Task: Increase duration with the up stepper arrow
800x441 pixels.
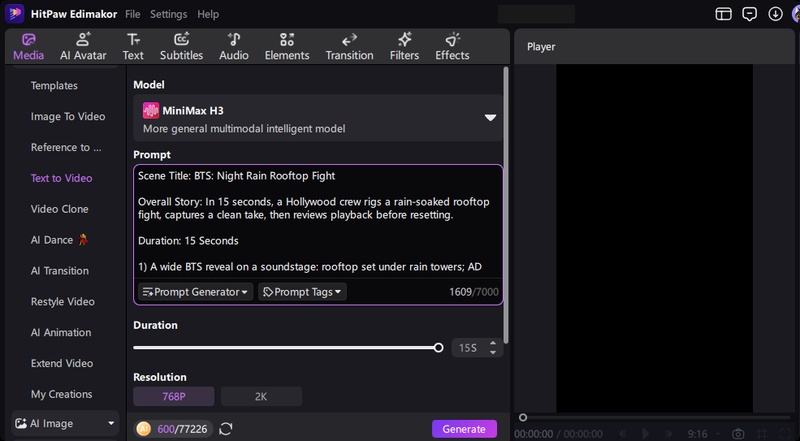Action: 493,344
